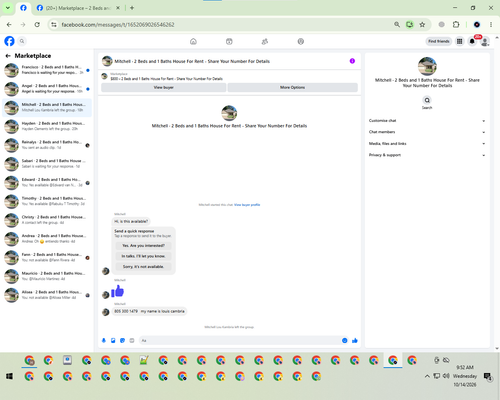Record a voice clip with microphone icon
The image size is (500, 400).
tap(104, 340)
